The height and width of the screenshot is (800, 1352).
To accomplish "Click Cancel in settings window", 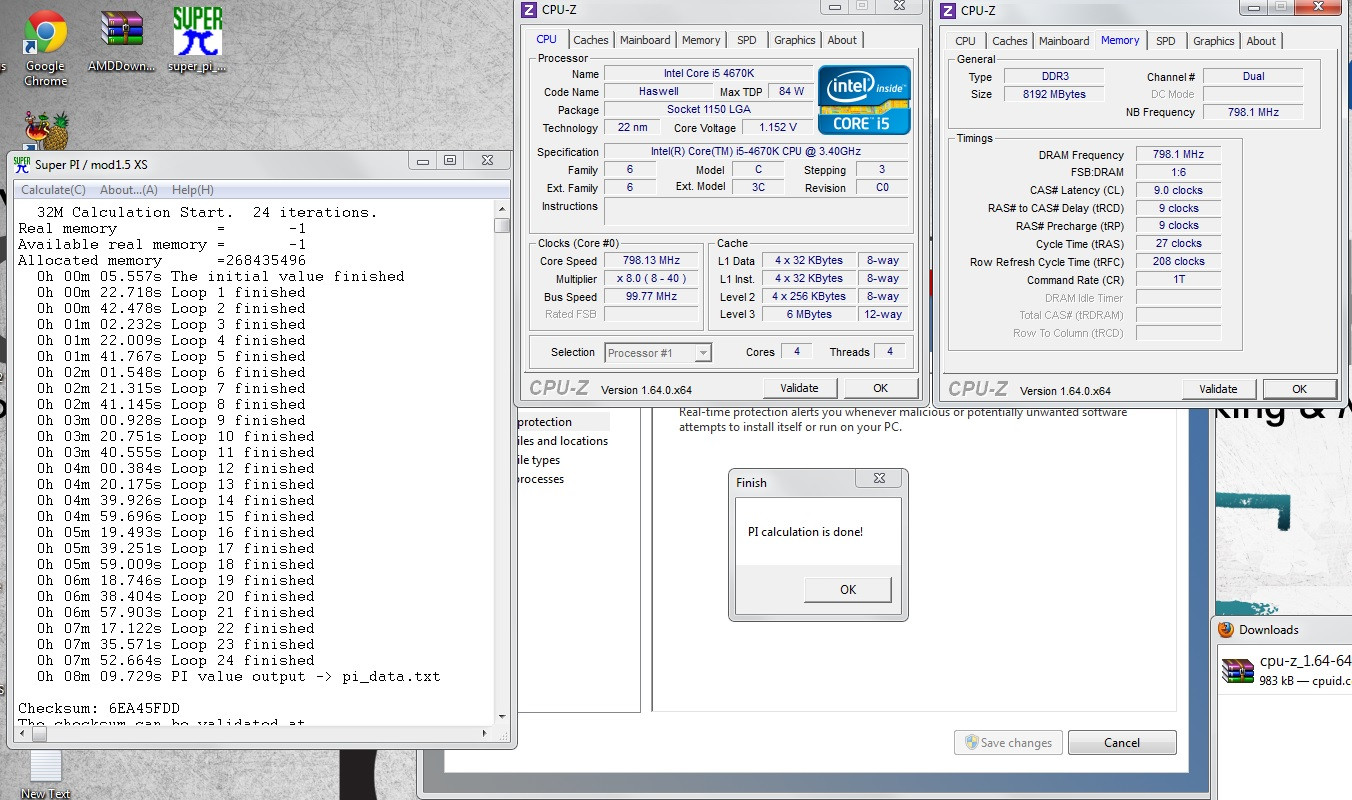I will (x=1122, y=742).
